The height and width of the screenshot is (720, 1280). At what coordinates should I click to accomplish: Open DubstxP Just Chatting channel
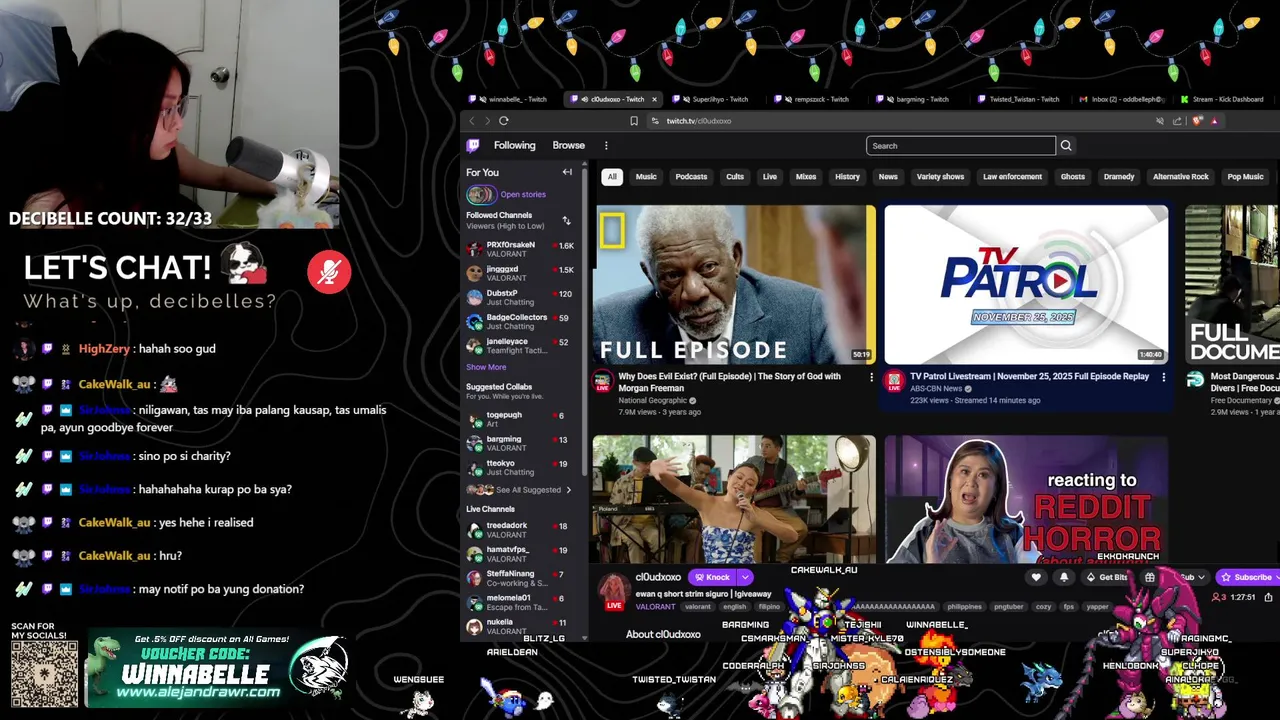(x=520, y=297)
